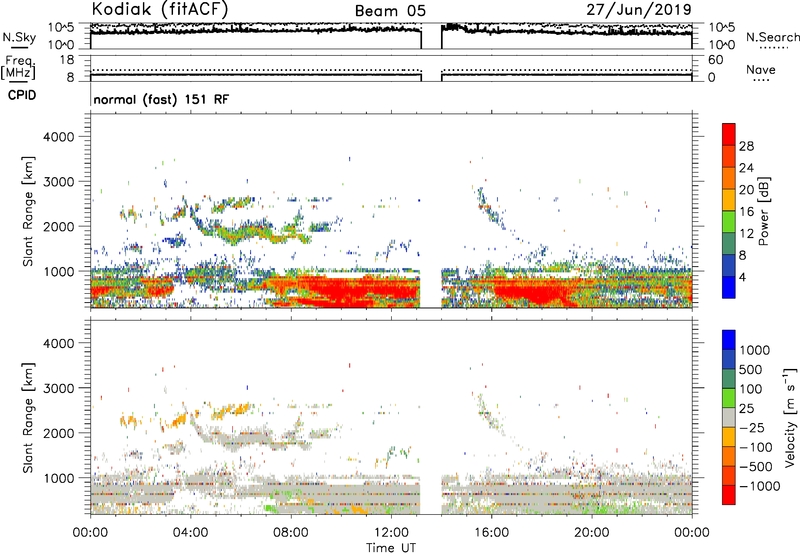Click the '-1000' label on the velocity colorbar
The width and height of the screenshot is (800, 554).
[759, 486]
